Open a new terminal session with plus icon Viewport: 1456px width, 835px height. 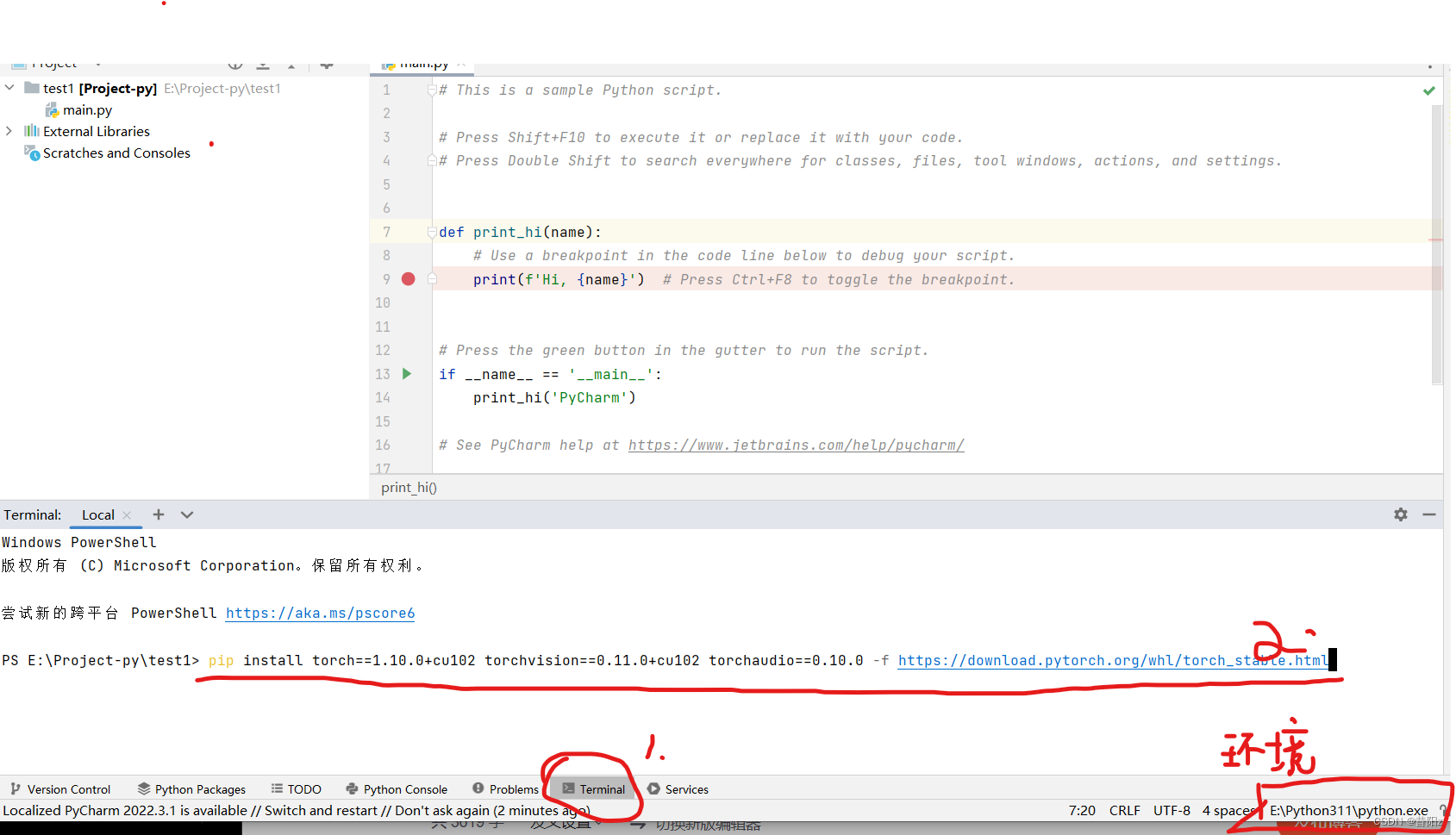click(158, 514)
